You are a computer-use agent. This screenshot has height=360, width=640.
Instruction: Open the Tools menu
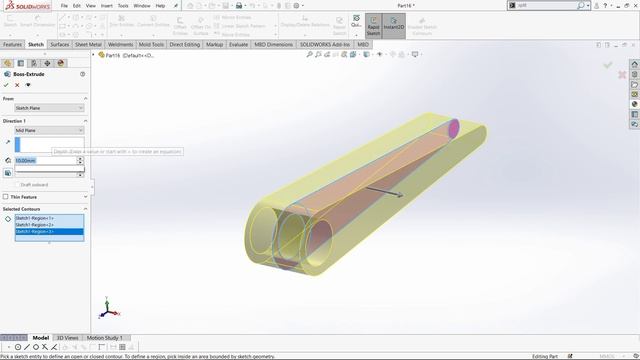[x=123, y=6]
